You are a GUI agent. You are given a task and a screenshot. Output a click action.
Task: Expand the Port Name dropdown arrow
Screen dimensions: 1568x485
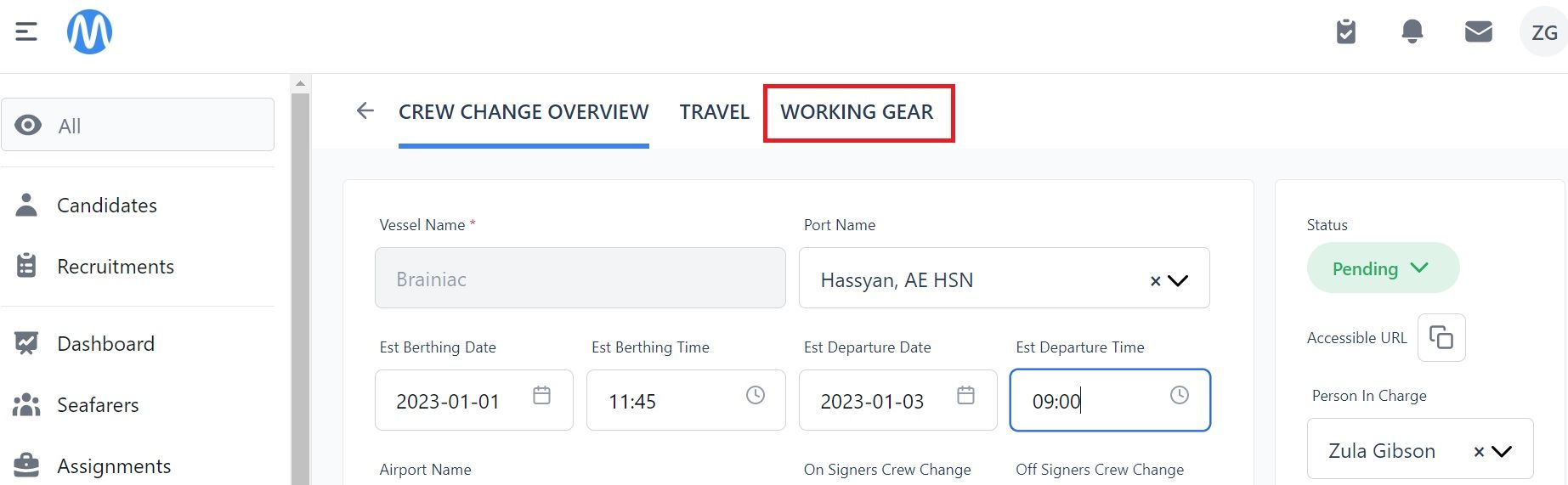point(1178,280)
